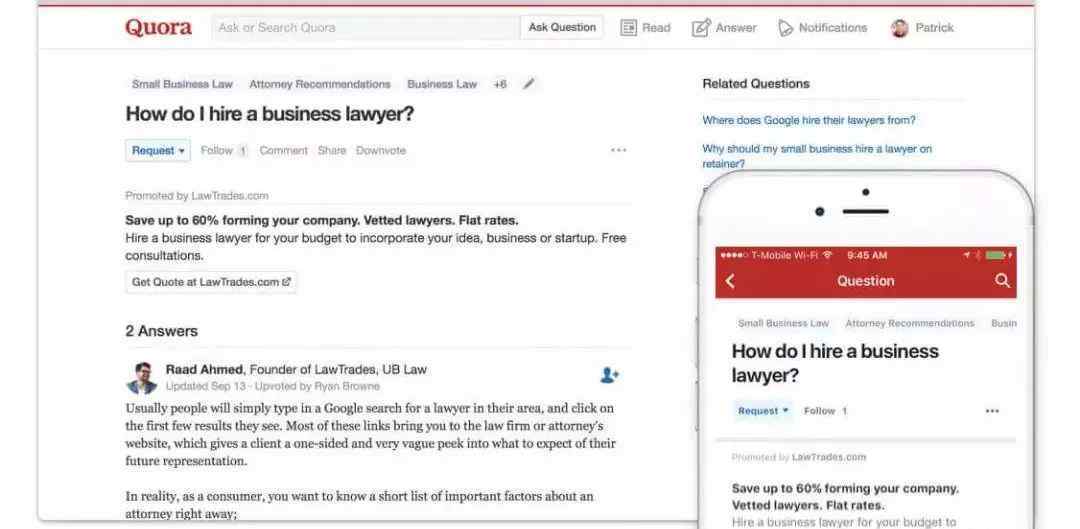
Task: Tap the phone's more options ellipsis
Action: click(x=992, y=411)
